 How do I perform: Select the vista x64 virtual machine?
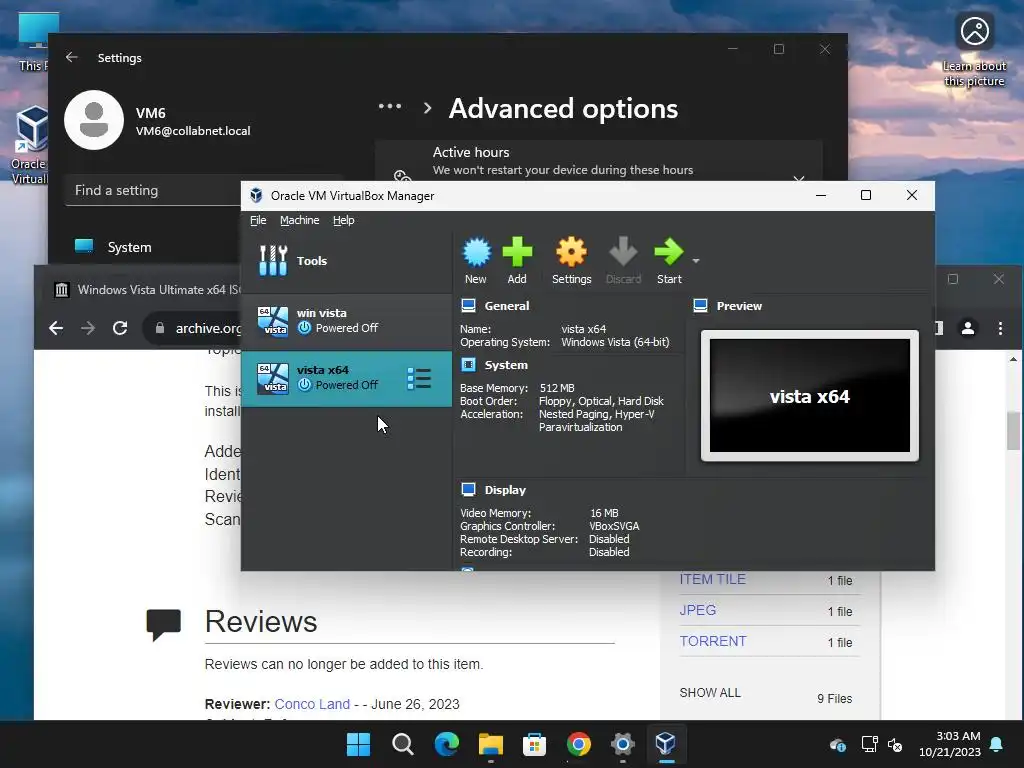click(346, 379)
